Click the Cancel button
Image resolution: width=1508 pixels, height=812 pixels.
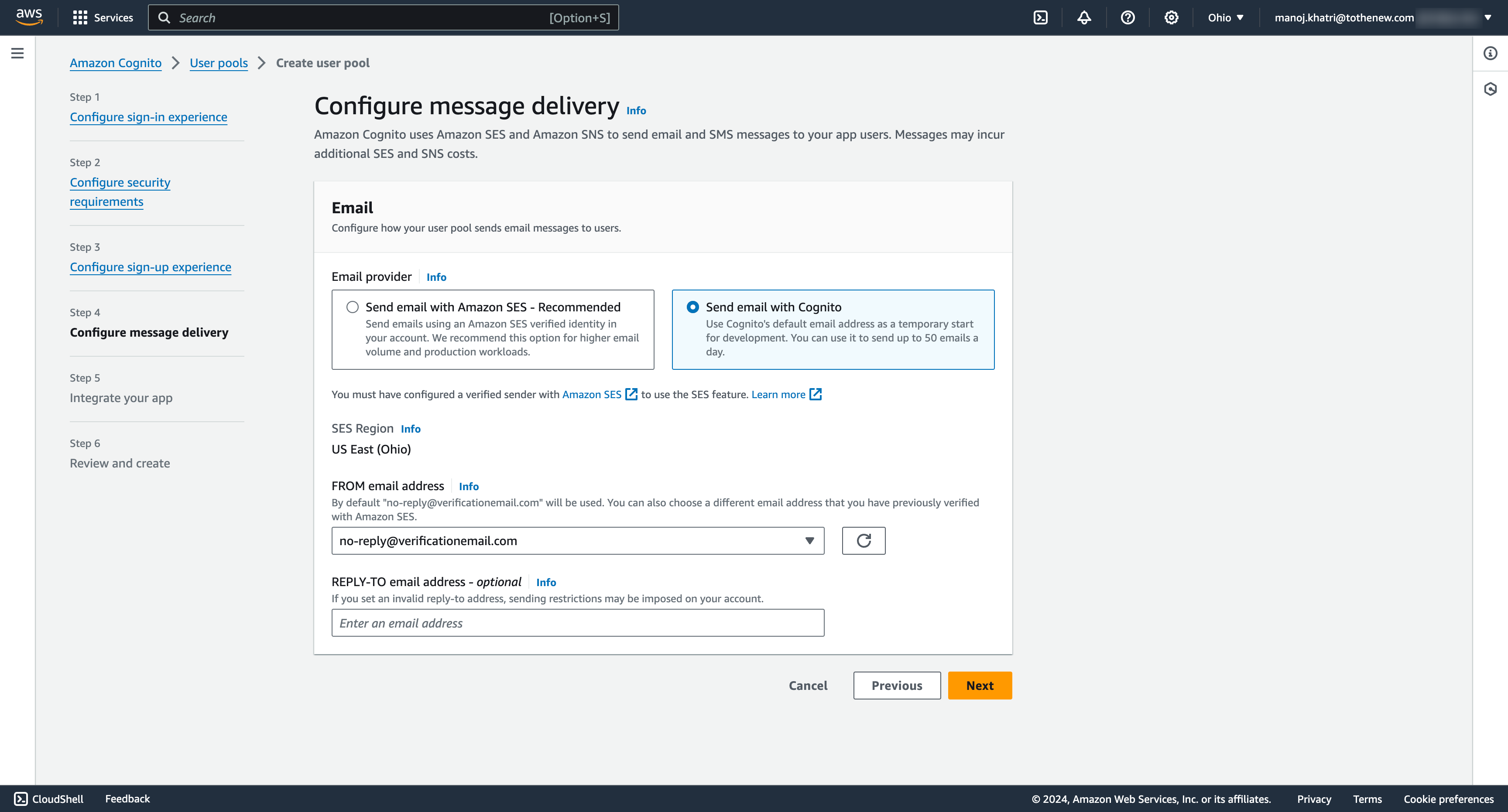tap(808, 685)
